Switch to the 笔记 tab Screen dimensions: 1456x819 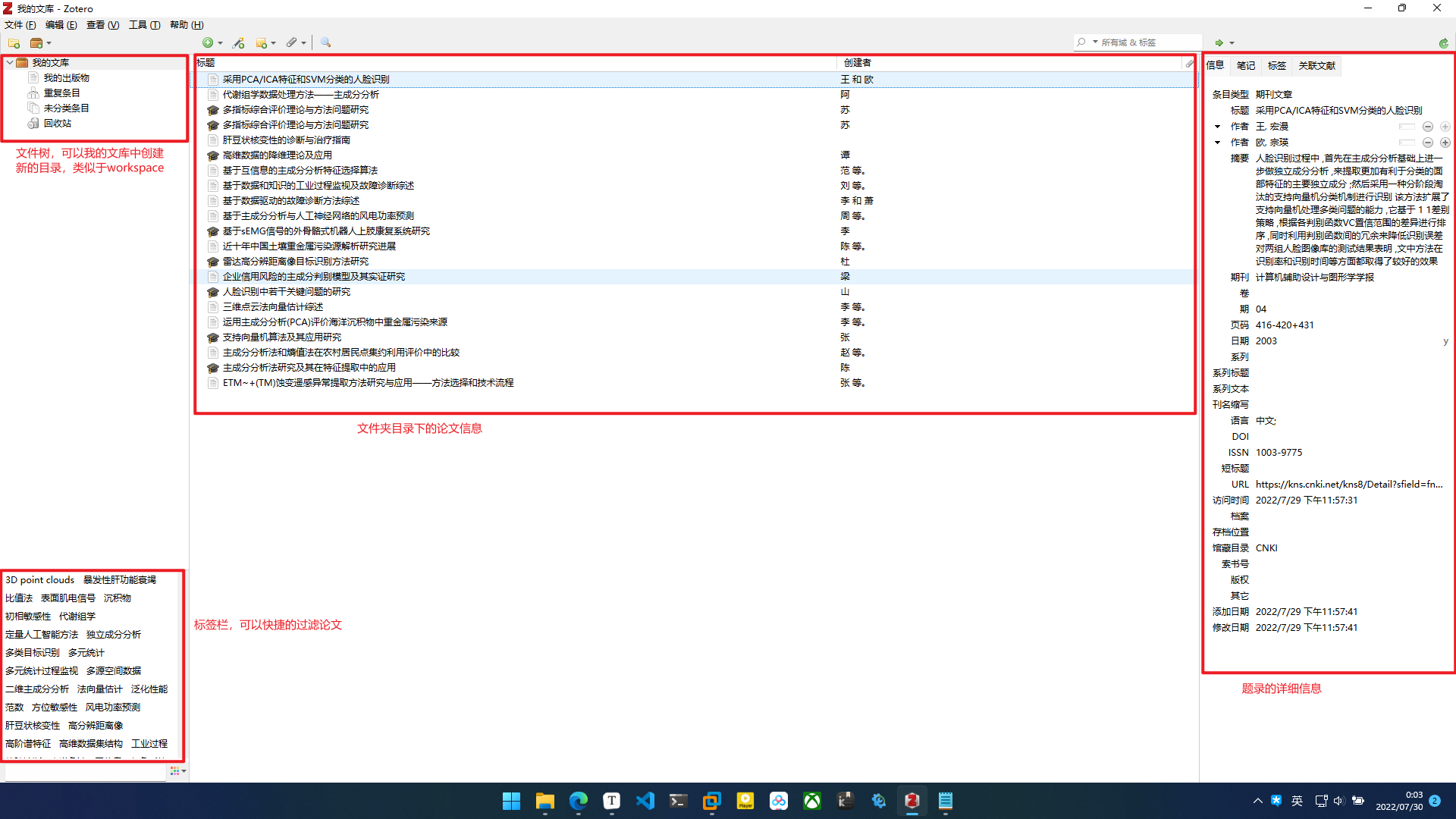(1246, 66)
